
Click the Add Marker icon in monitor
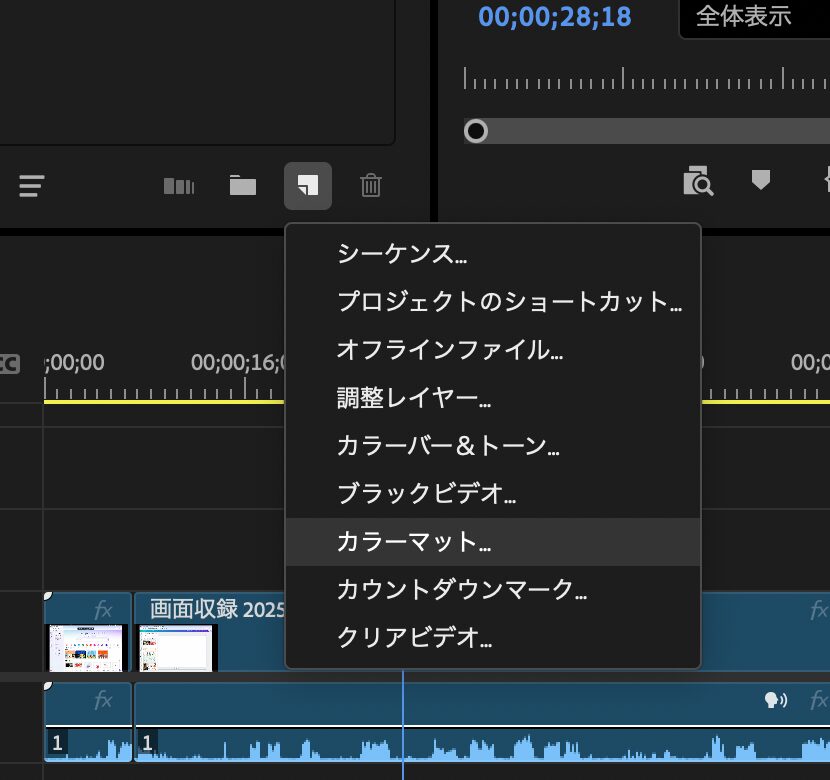(761, 180)
